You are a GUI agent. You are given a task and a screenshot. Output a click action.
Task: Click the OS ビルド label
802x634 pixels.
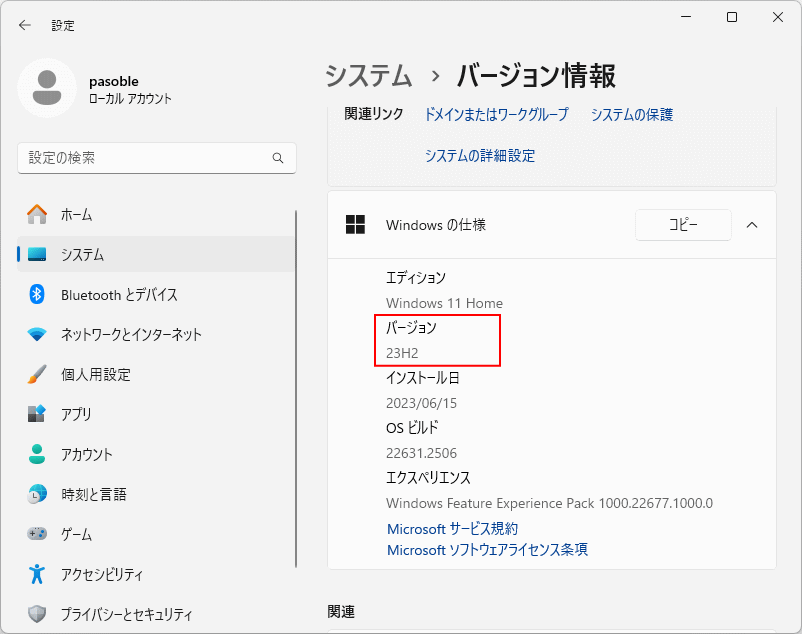412,428
